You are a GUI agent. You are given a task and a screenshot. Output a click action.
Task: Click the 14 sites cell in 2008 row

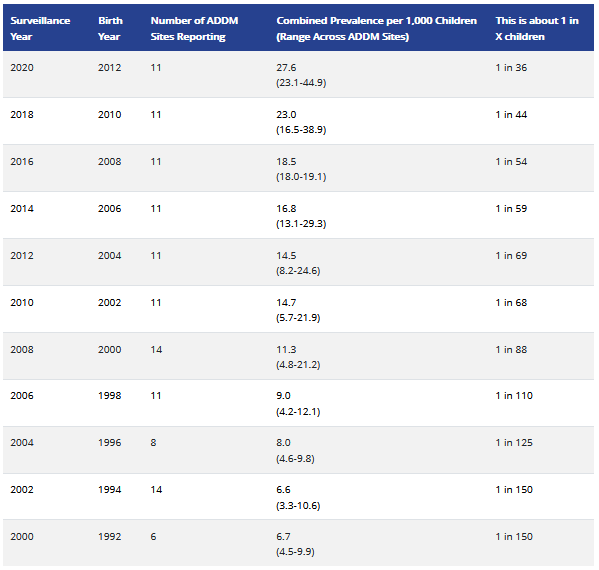click(x=156, y=350)
